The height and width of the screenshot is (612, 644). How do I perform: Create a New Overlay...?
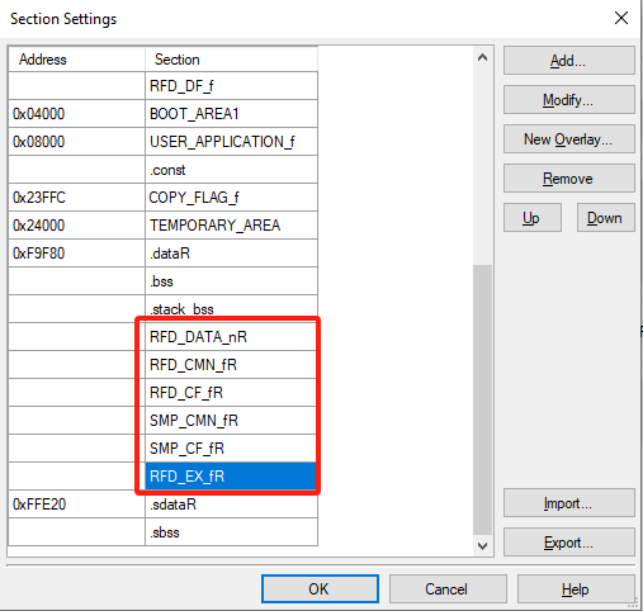click(x=569, y=139)
